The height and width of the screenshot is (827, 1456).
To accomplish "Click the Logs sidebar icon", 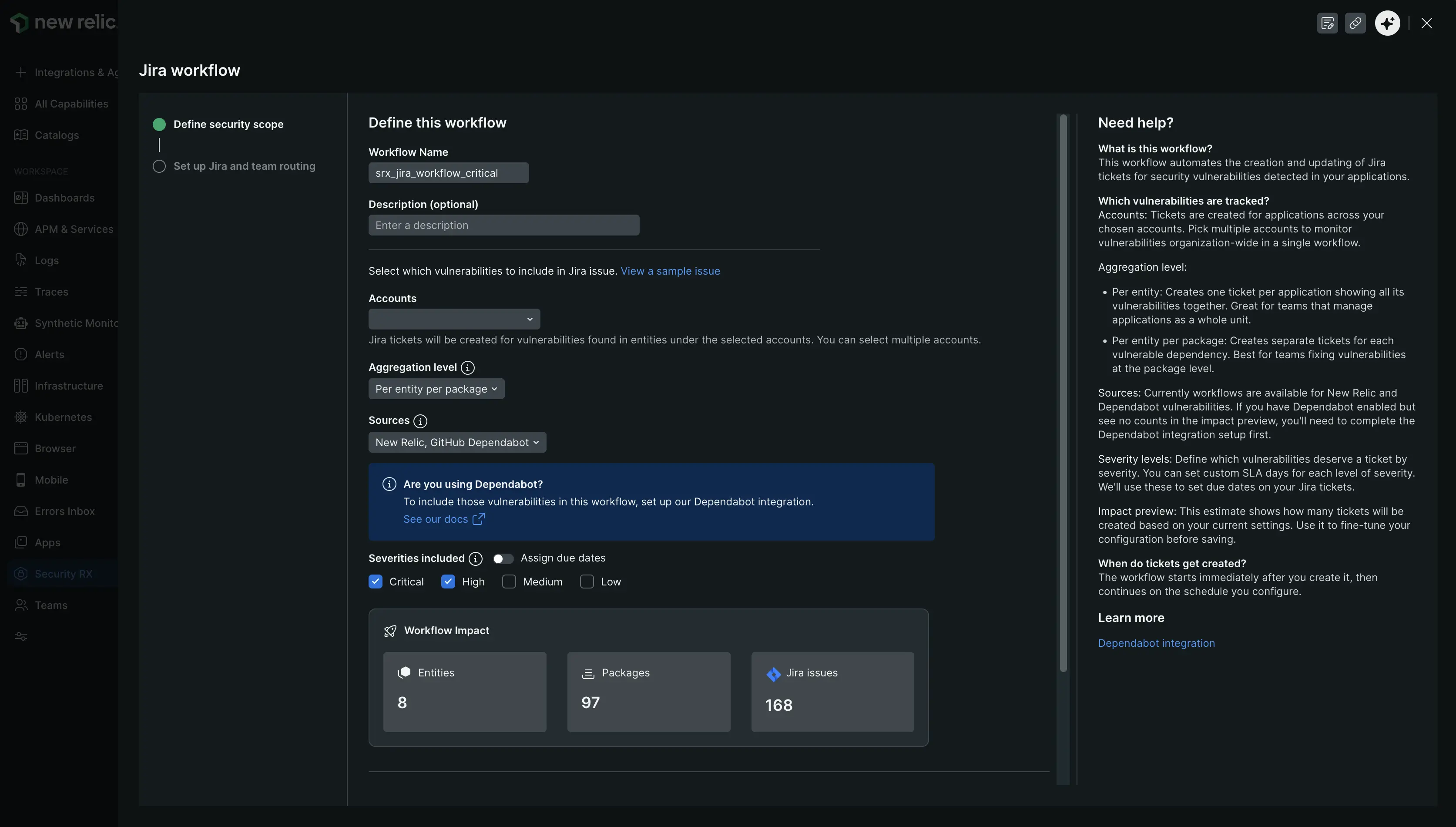I will [x=21, y=260].
